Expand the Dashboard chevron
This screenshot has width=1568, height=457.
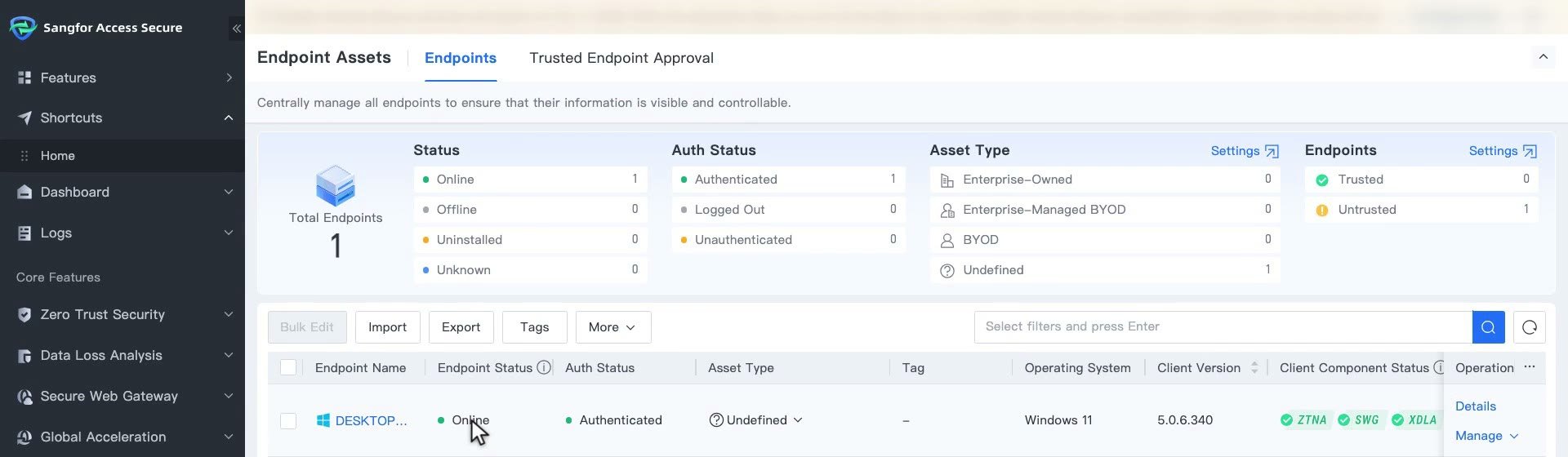click(x=229, y=192)
